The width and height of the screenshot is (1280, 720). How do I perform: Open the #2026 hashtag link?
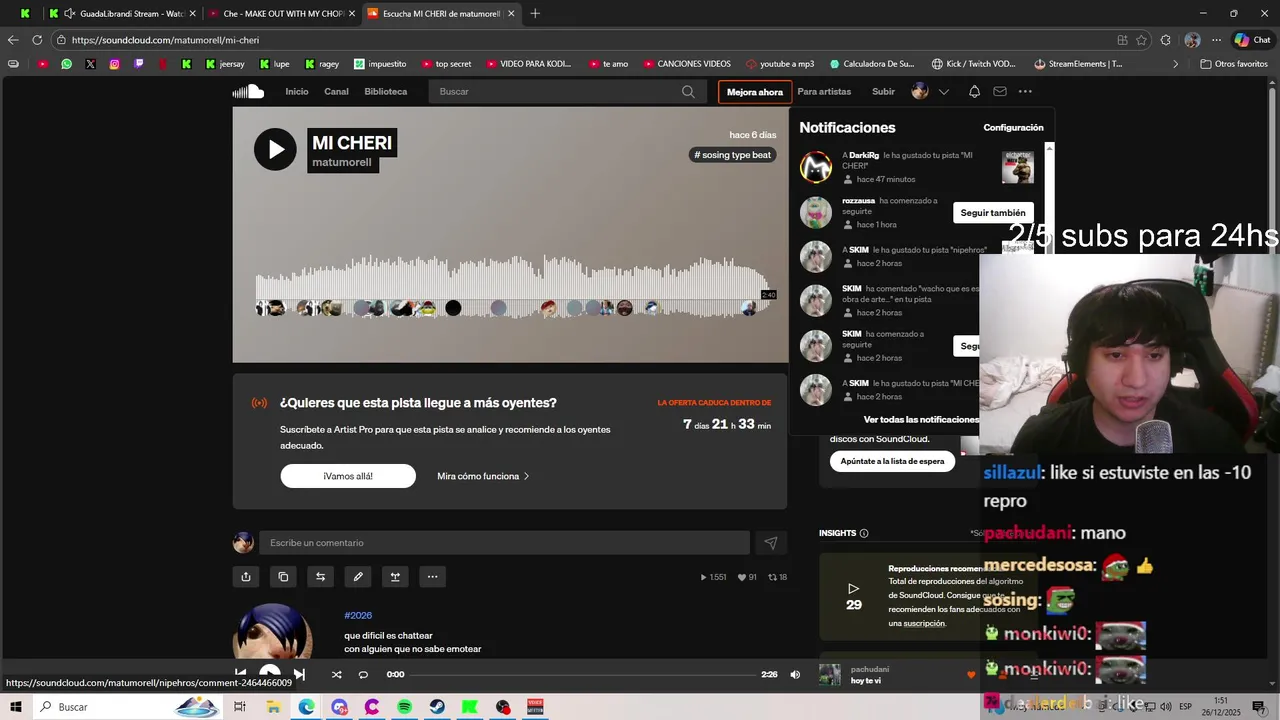pos(358,616)
